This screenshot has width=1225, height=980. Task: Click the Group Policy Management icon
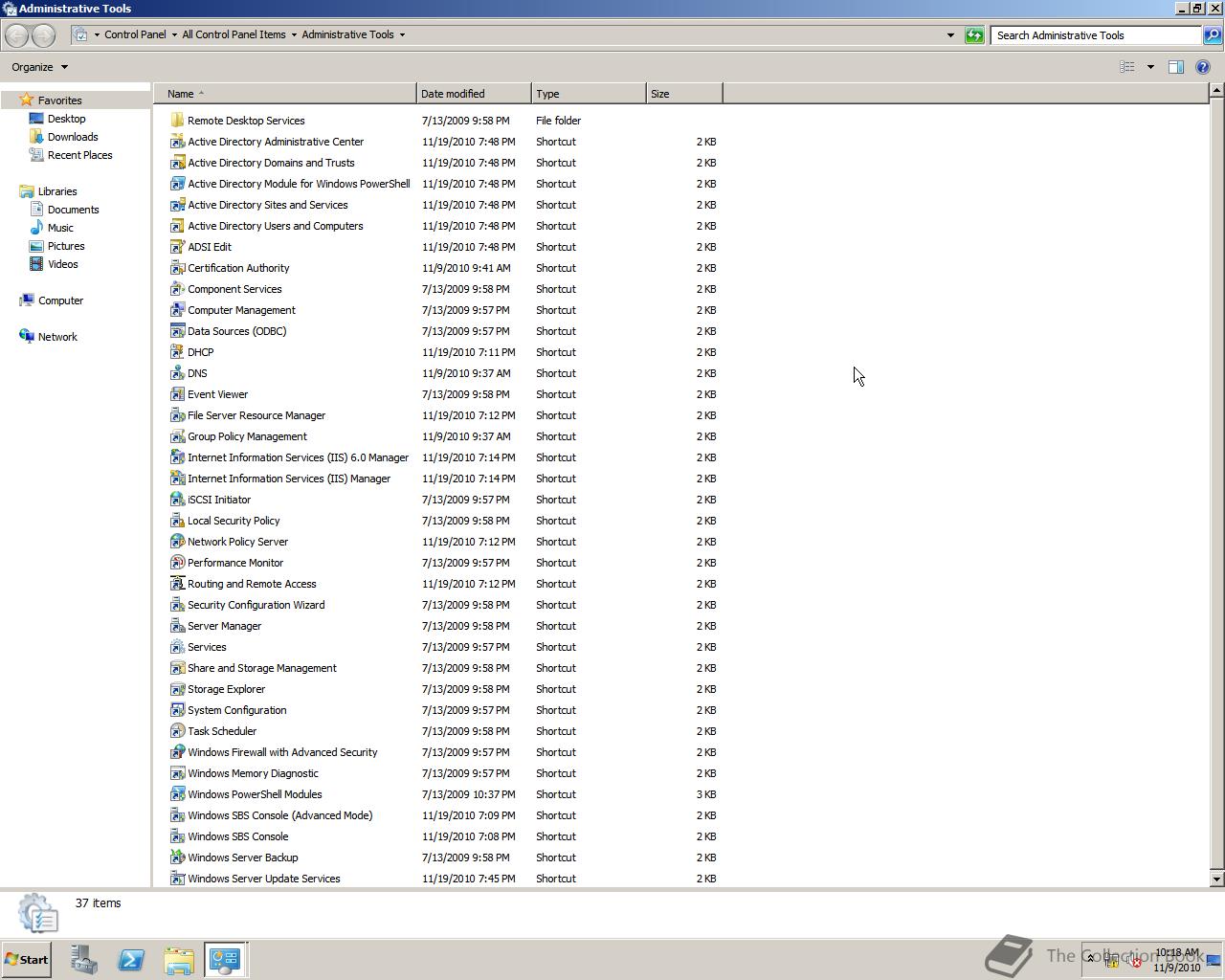point(177,436)
